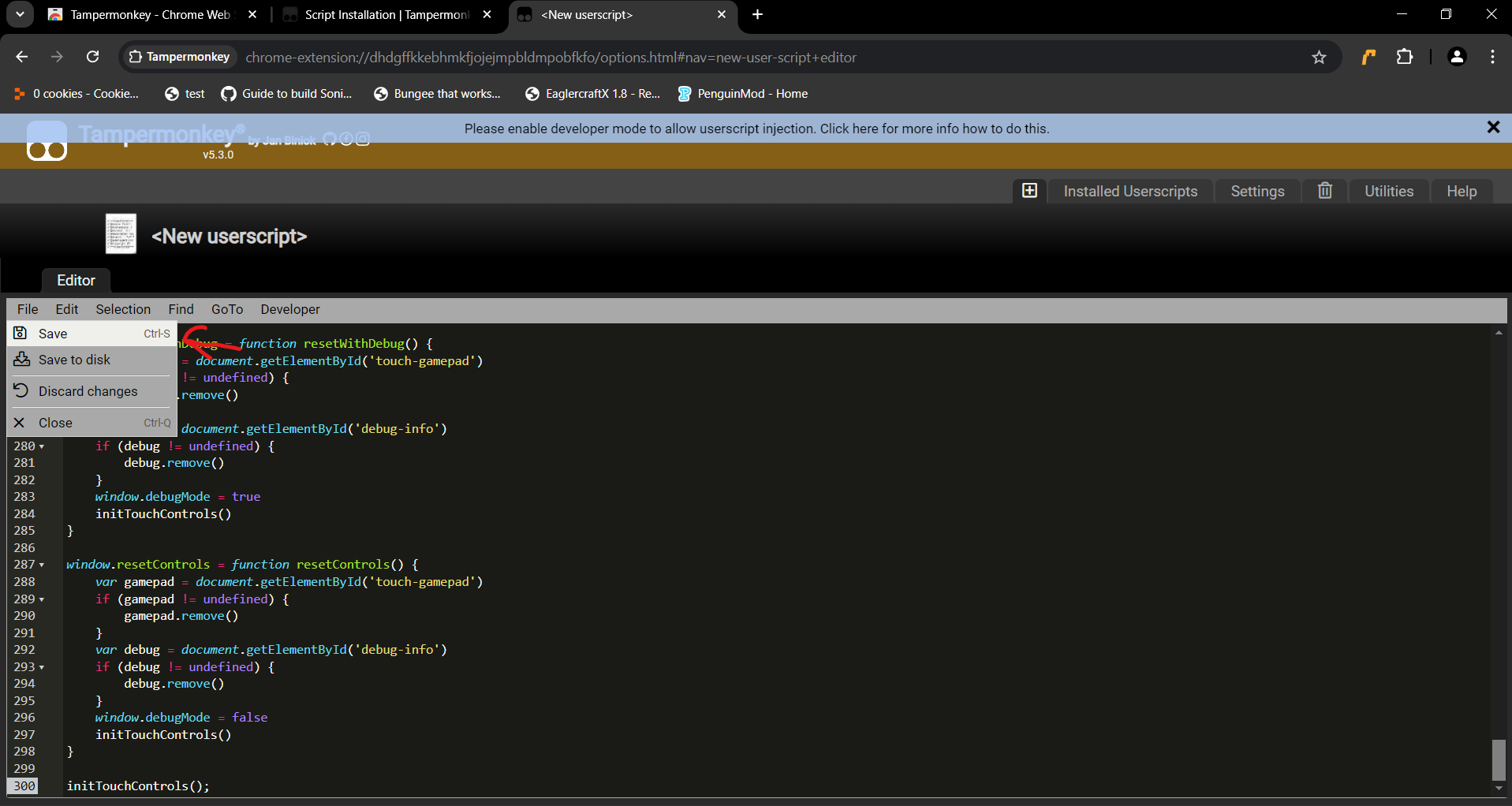1512x806 pixels.
Task: Open the Developer menu
Action: coord(290,309)
